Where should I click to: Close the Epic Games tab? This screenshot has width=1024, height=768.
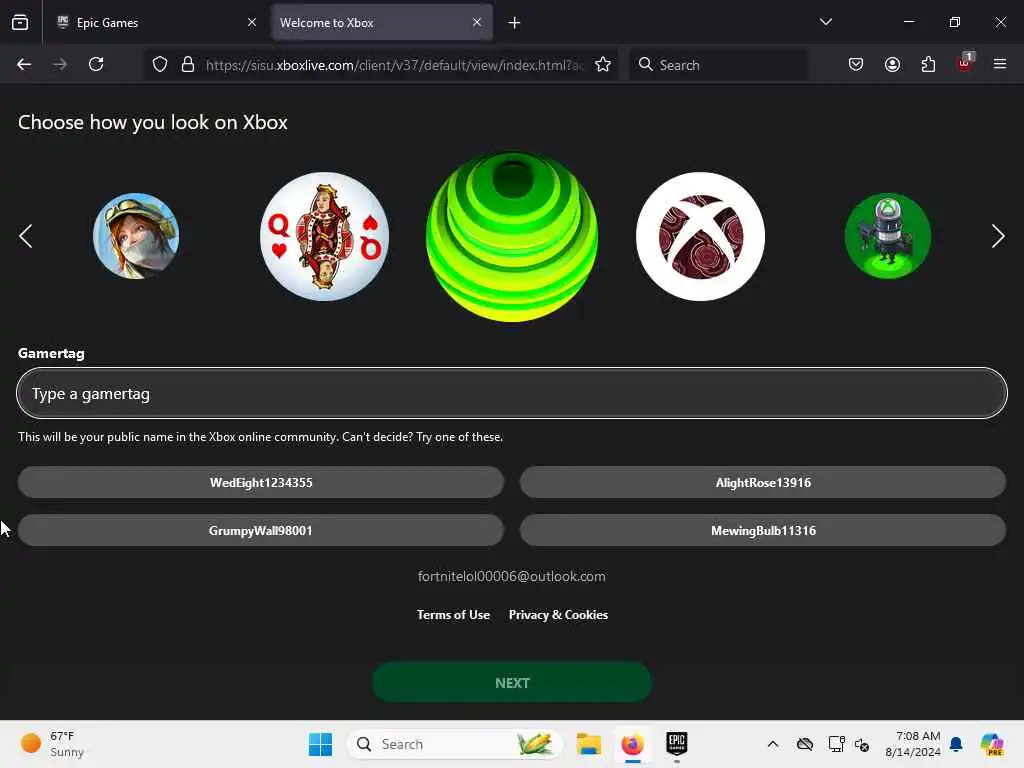(252, 22)
